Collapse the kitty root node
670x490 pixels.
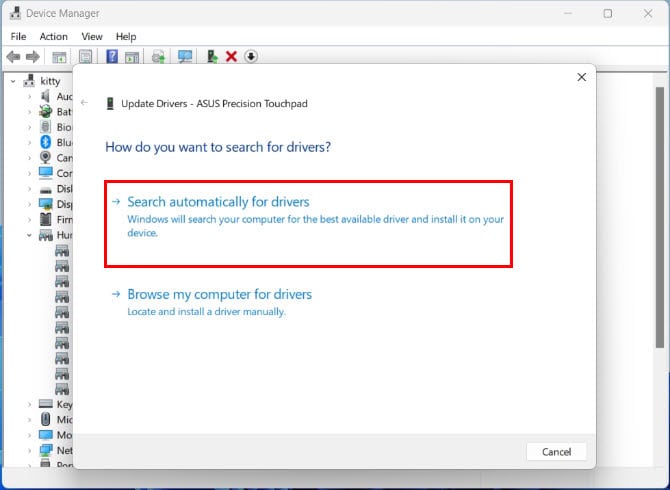click(x=13, y=81)
